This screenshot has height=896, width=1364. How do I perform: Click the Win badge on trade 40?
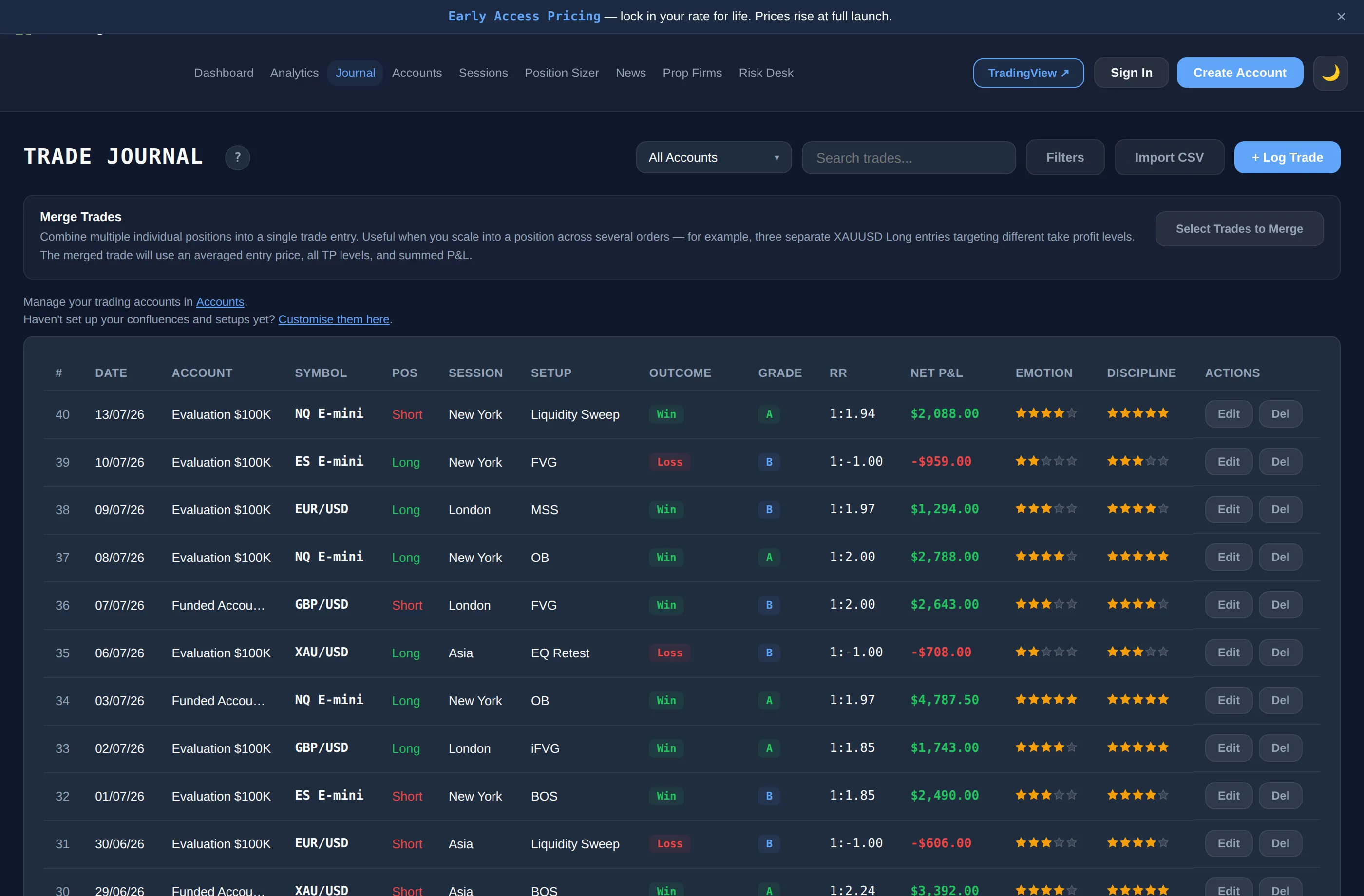tap(666, 414)
